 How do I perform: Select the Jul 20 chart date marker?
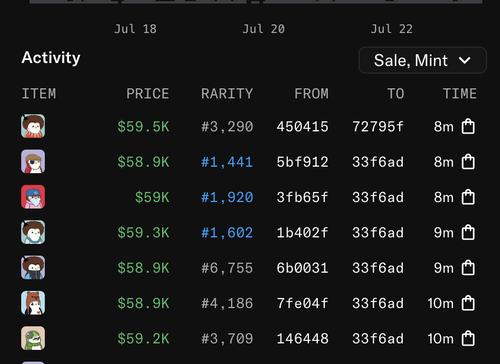263,29
